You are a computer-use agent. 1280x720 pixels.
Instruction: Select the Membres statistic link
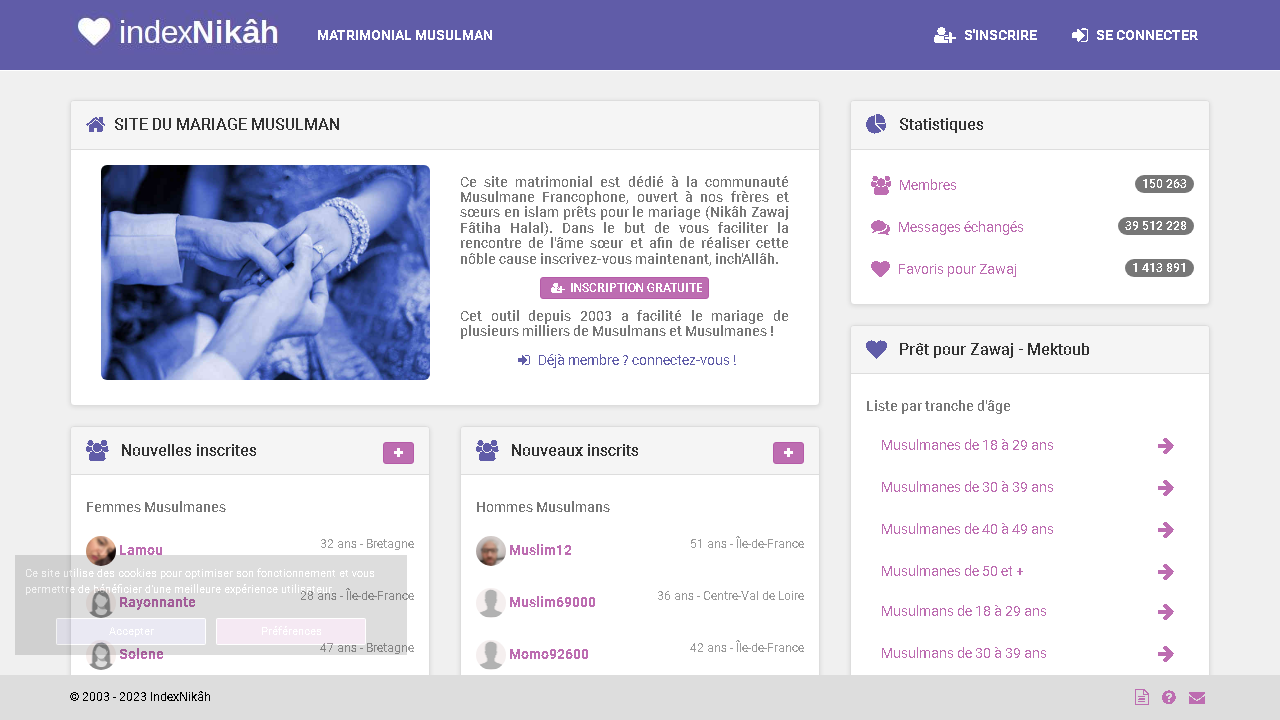[928, 185]
